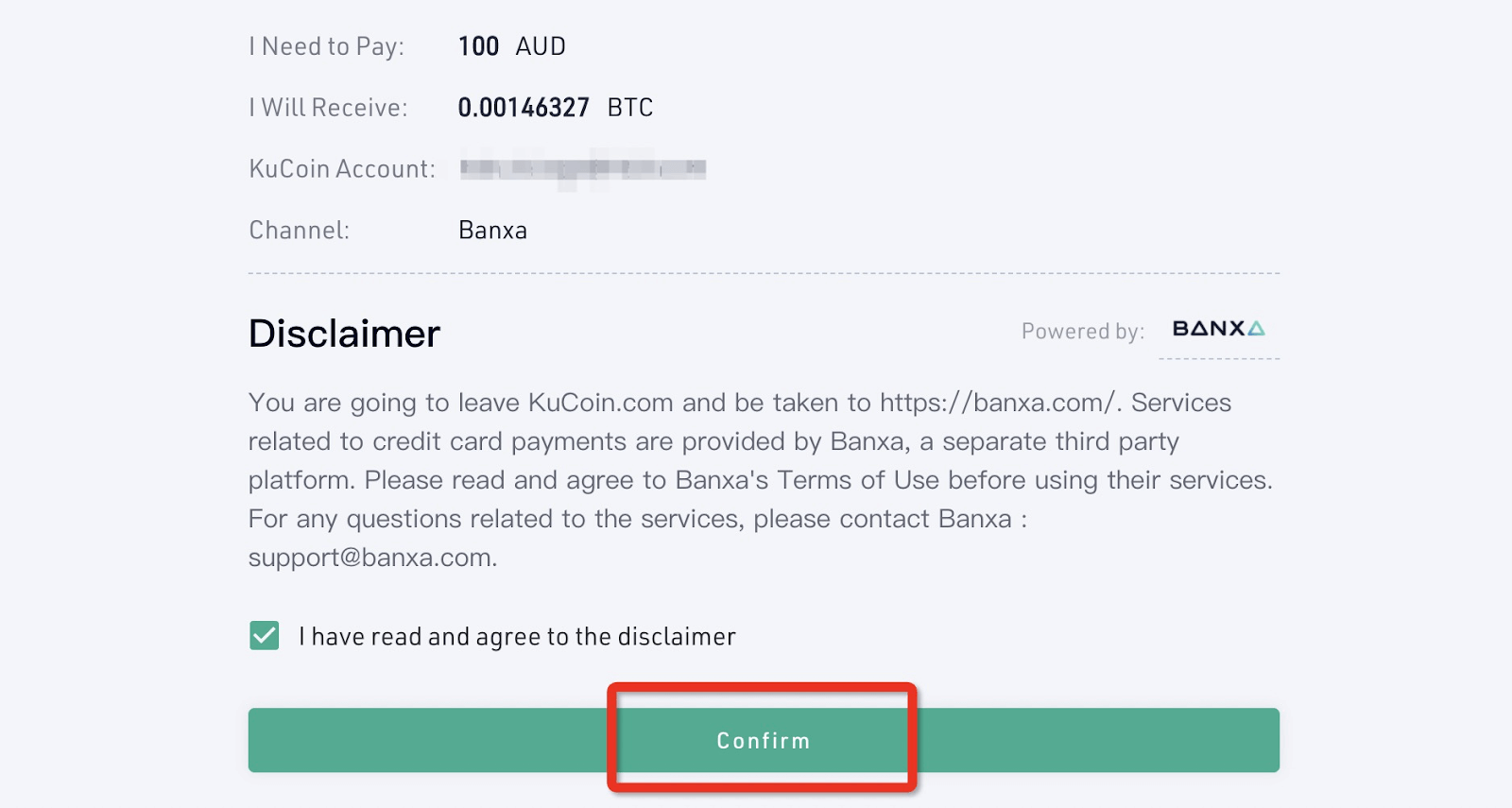The height and width of the screenshot is (808, 1512).
Task: Open the https://banxa.com/ address in the disclaimer
Action: [x=998, y=403]
